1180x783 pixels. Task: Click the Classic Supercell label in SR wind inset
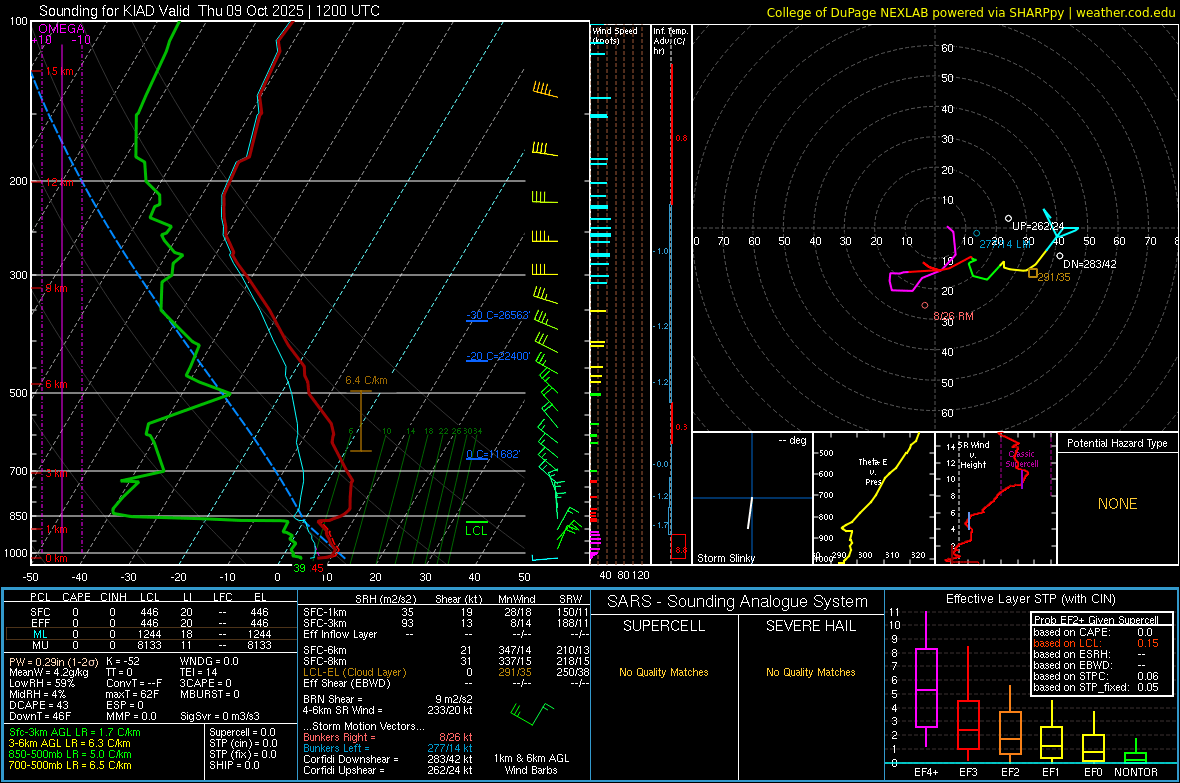[x=1021, y=459]
